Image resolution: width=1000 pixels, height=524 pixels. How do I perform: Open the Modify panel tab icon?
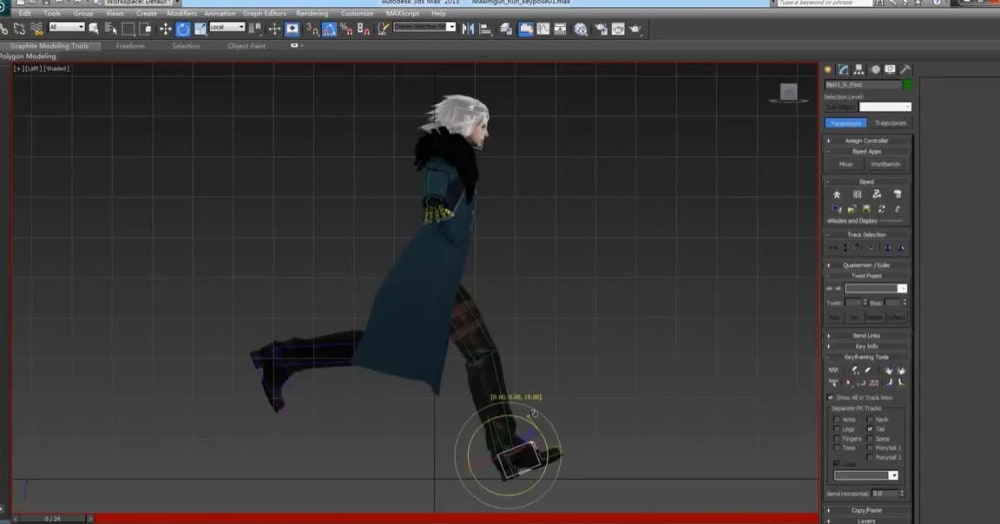pyautogui.click(x=843, y=69)
